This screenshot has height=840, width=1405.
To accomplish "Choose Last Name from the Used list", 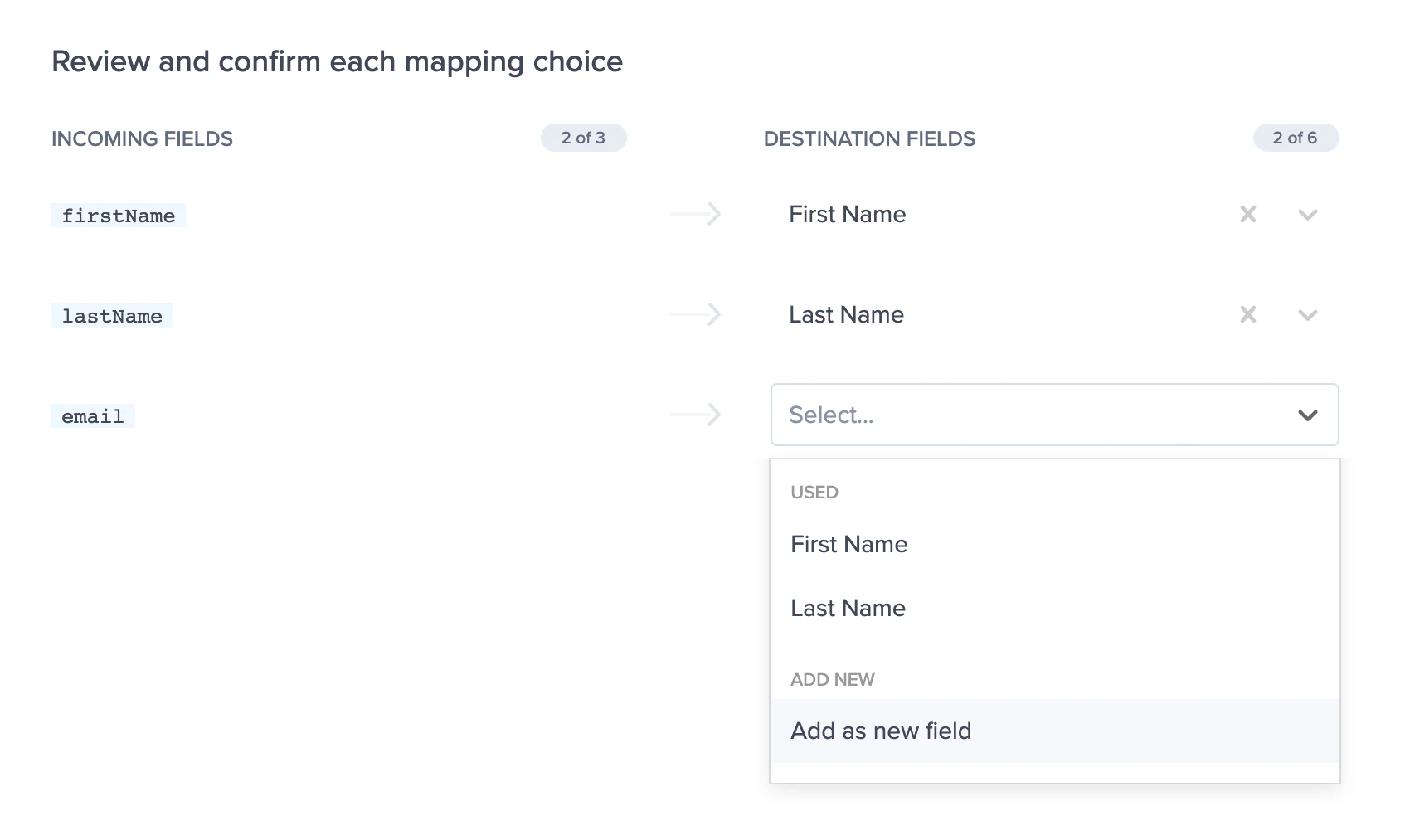I will click(x=848, y=609).
